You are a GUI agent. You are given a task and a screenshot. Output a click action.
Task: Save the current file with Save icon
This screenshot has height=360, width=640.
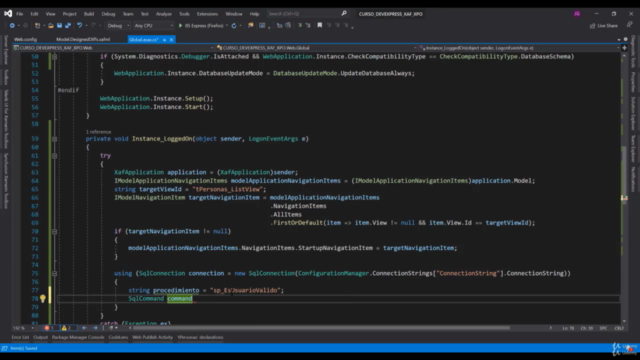(60, 25)
